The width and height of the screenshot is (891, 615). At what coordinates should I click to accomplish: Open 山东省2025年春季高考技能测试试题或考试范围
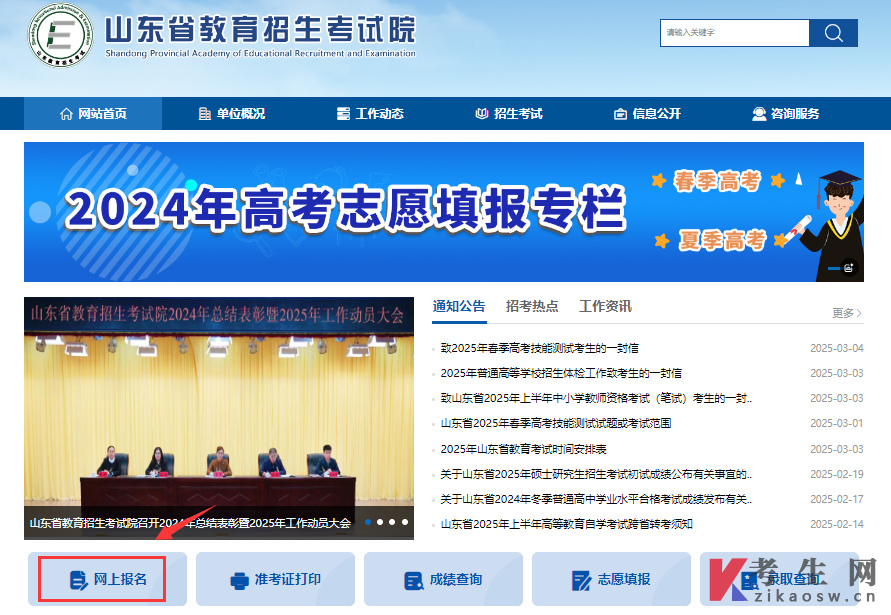[556, 423]
